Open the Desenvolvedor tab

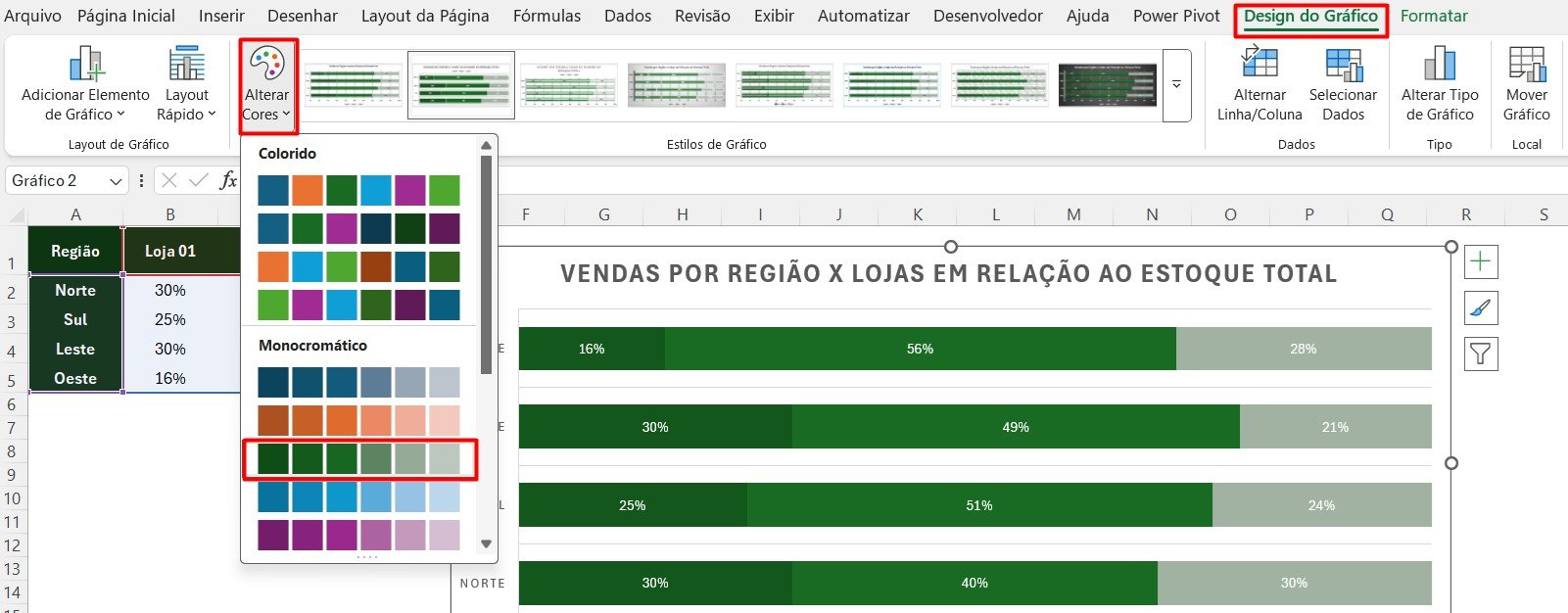tap(987, 17)
